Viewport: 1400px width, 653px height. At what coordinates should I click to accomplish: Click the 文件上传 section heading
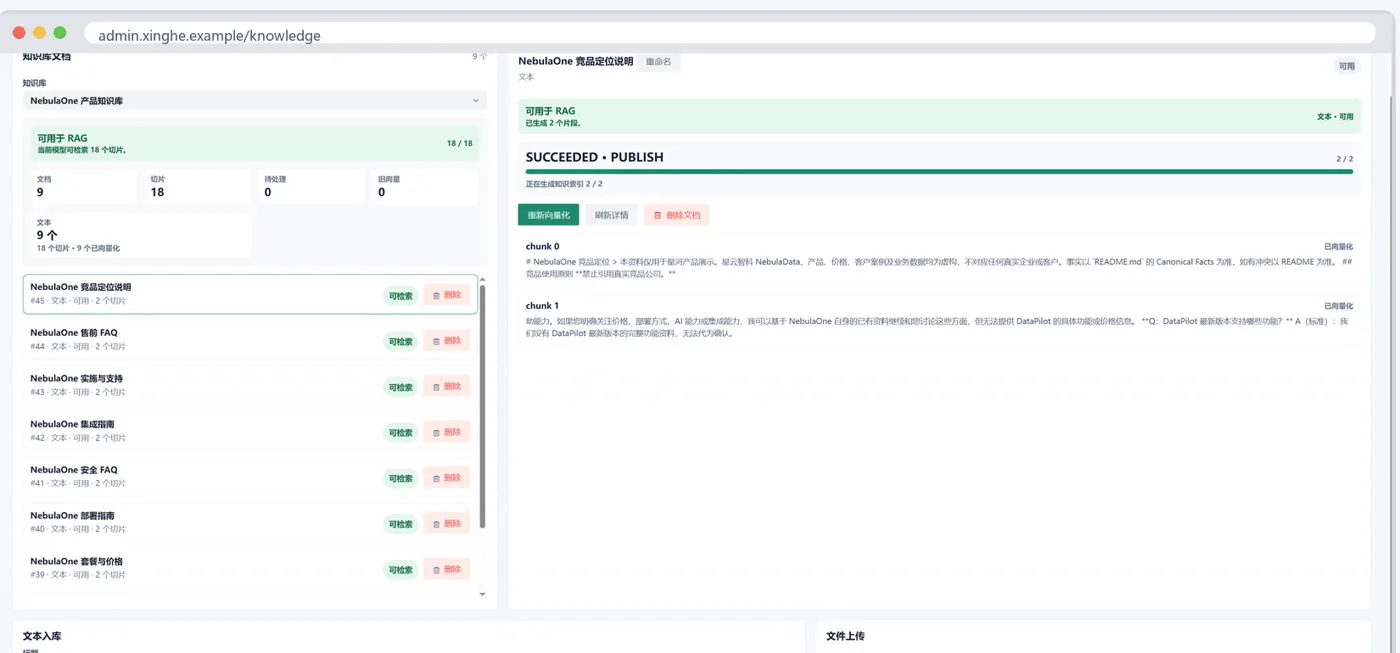(845, 636)
